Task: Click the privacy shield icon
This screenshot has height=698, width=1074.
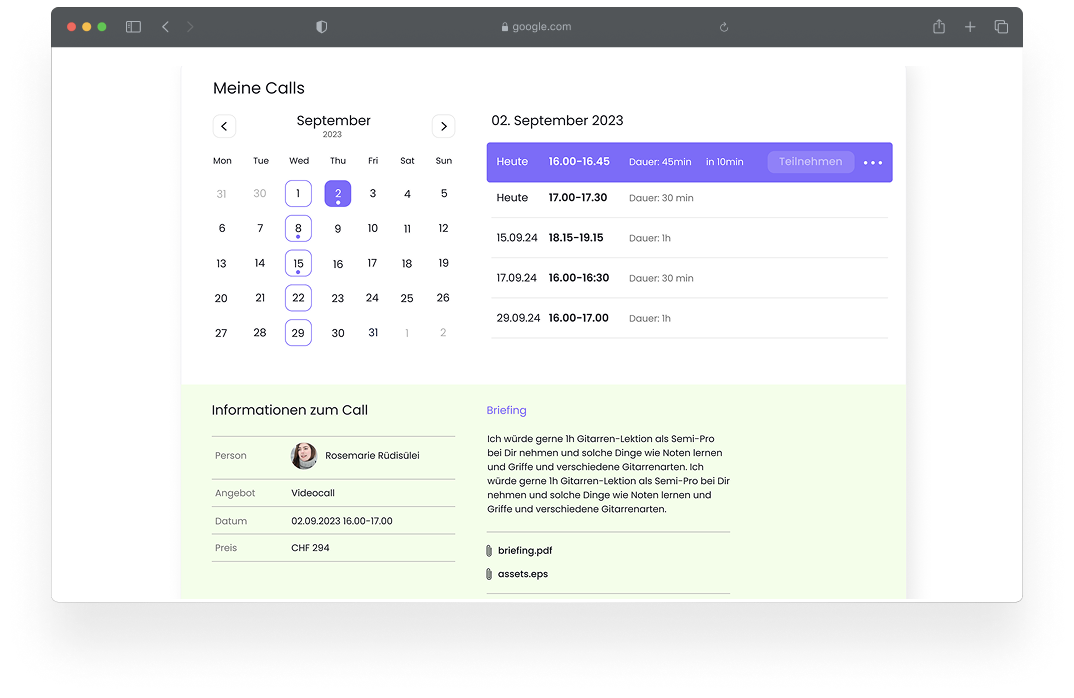Action: coord(321,27)
